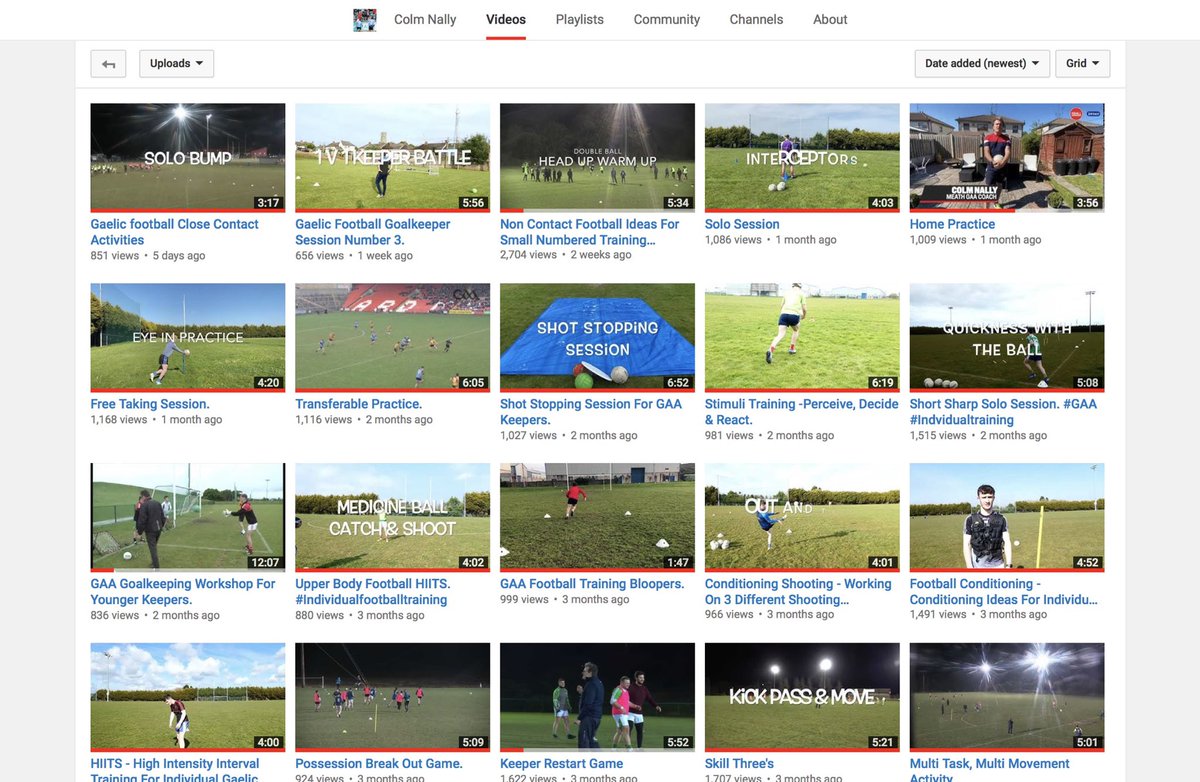The height and width of the screenshot is (782, 1200).
Task: Play the Transferable Practice match thumbnail
Action: [393, 338]
